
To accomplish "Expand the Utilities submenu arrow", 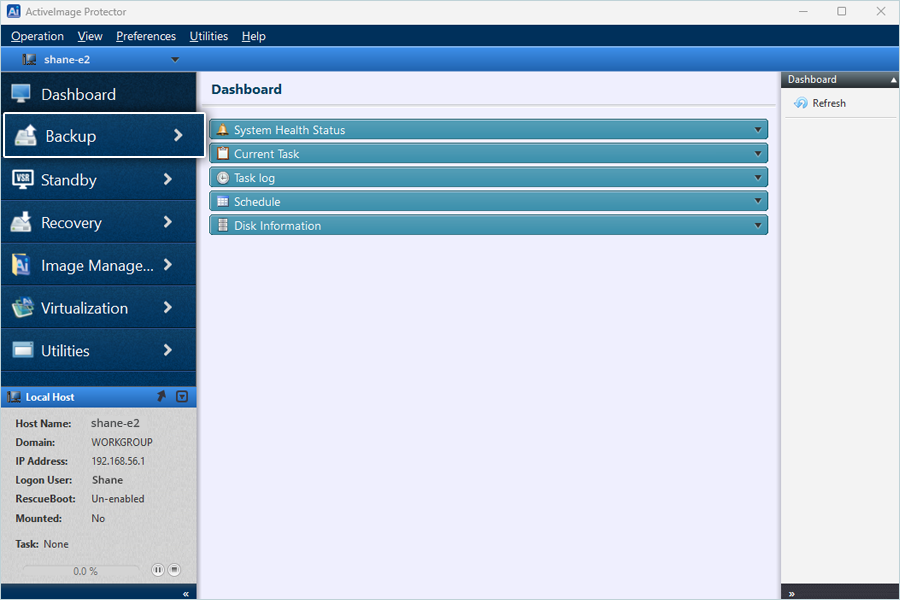I will pos(168,350).
